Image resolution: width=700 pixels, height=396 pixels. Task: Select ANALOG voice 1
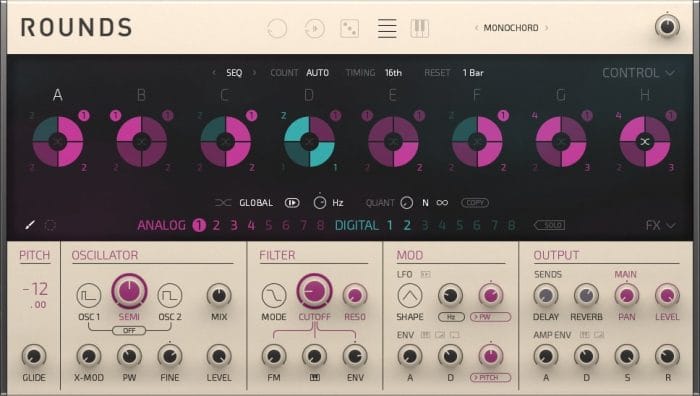coord(199,225)
